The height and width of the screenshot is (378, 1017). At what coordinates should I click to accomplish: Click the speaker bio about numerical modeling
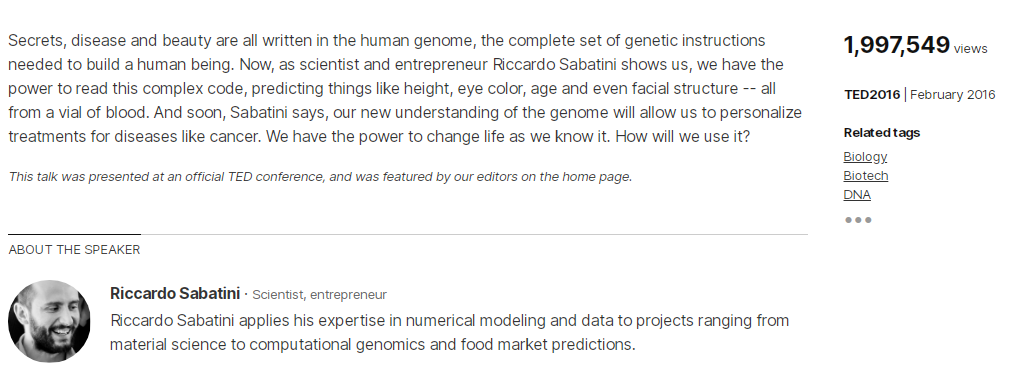point(449,332)
